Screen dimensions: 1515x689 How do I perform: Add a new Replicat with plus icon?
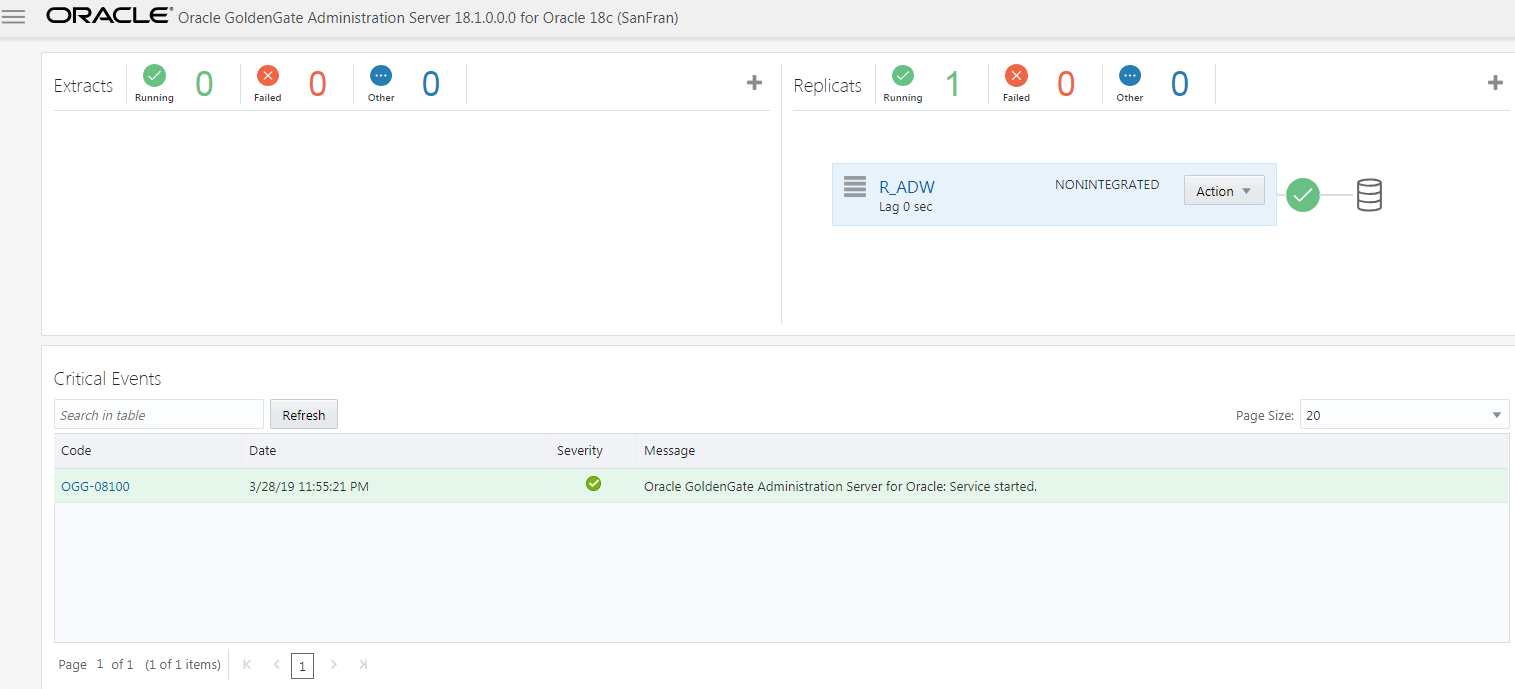[x=1495, y=83]
